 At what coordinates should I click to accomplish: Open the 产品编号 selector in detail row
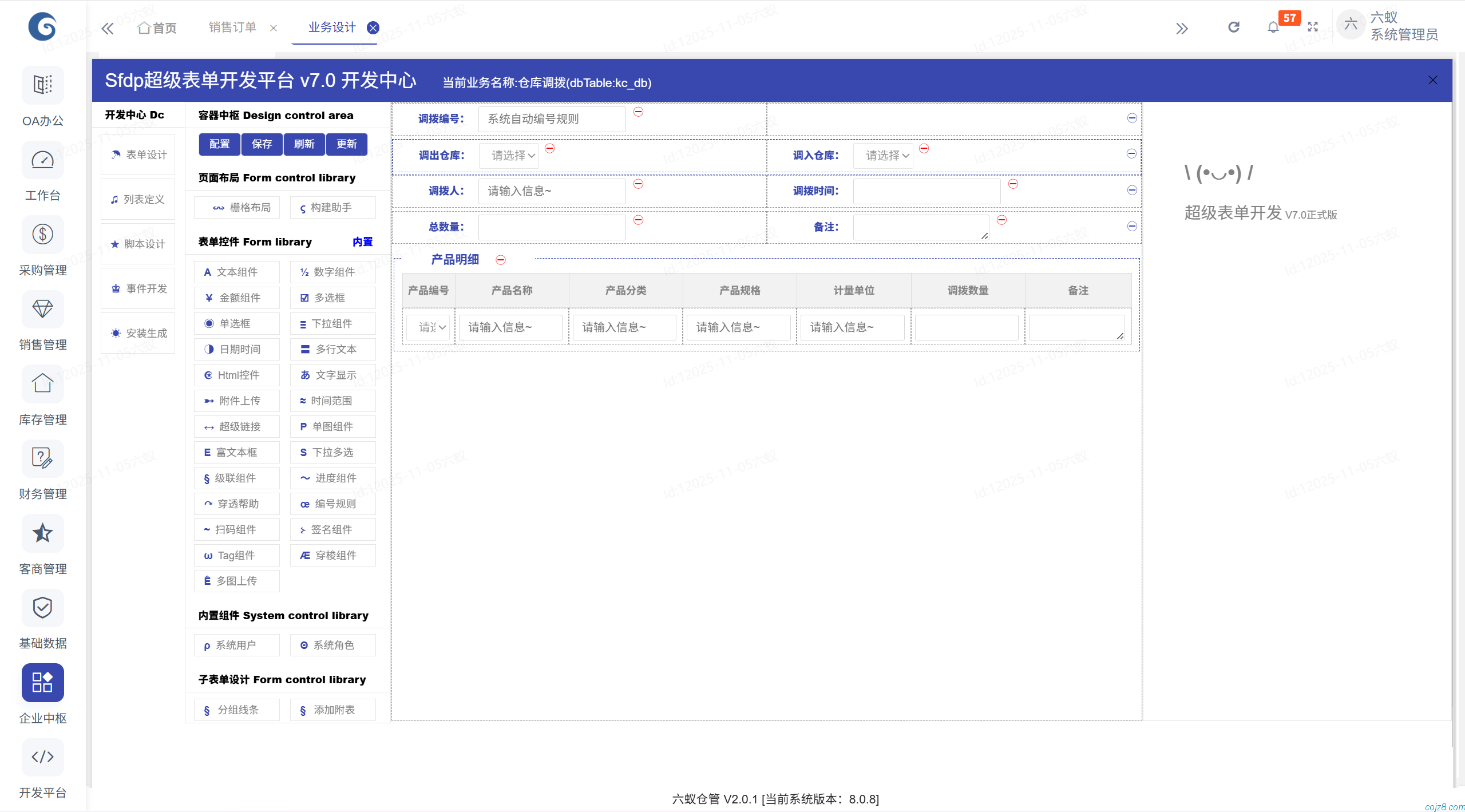coord(428,327)
